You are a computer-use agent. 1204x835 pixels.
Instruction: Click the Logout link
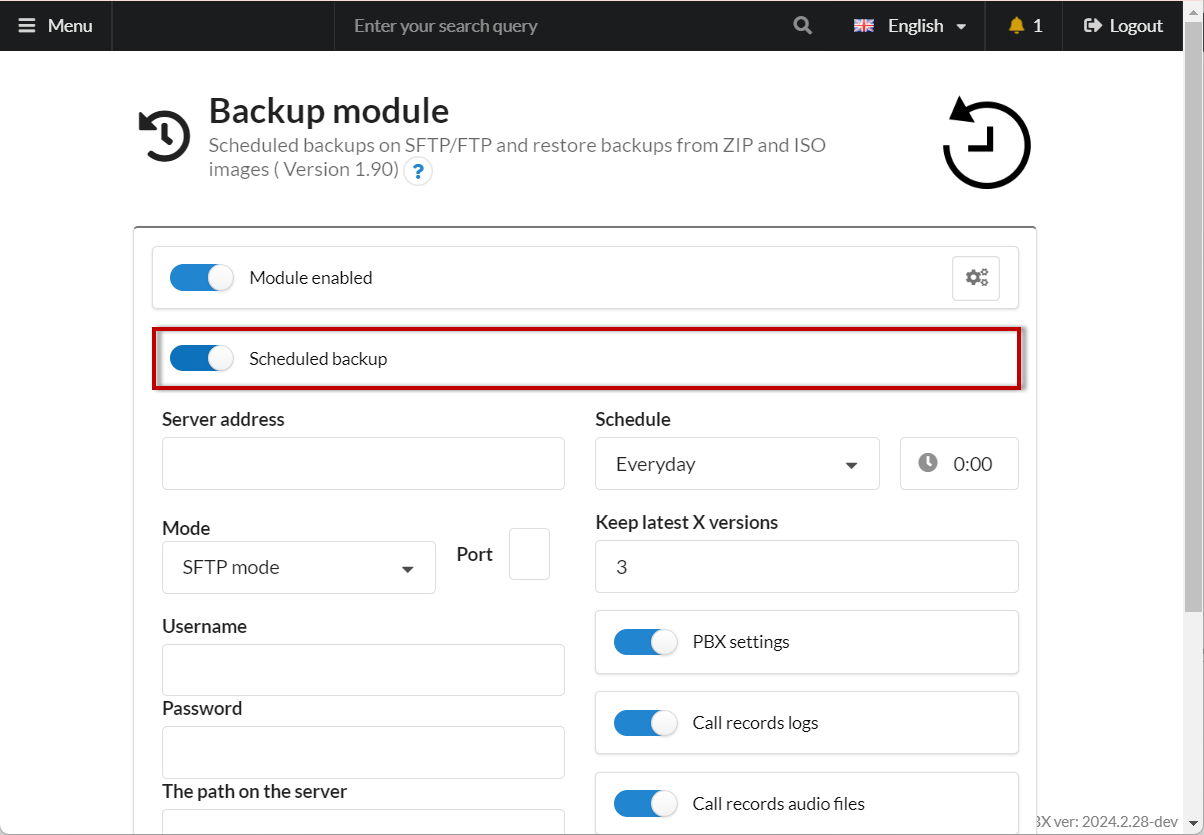pyautogui.click(x=1123, y=26)
